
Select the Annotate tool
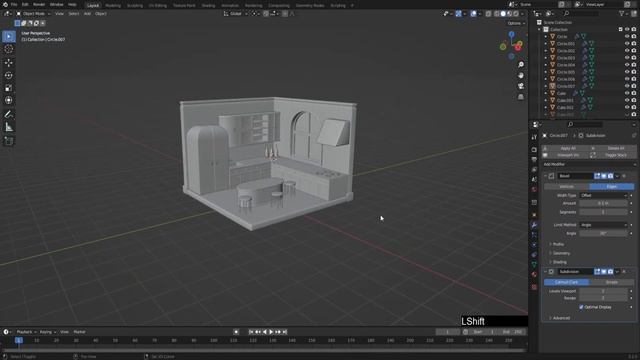pyautogui.click(x=9, y=114)
